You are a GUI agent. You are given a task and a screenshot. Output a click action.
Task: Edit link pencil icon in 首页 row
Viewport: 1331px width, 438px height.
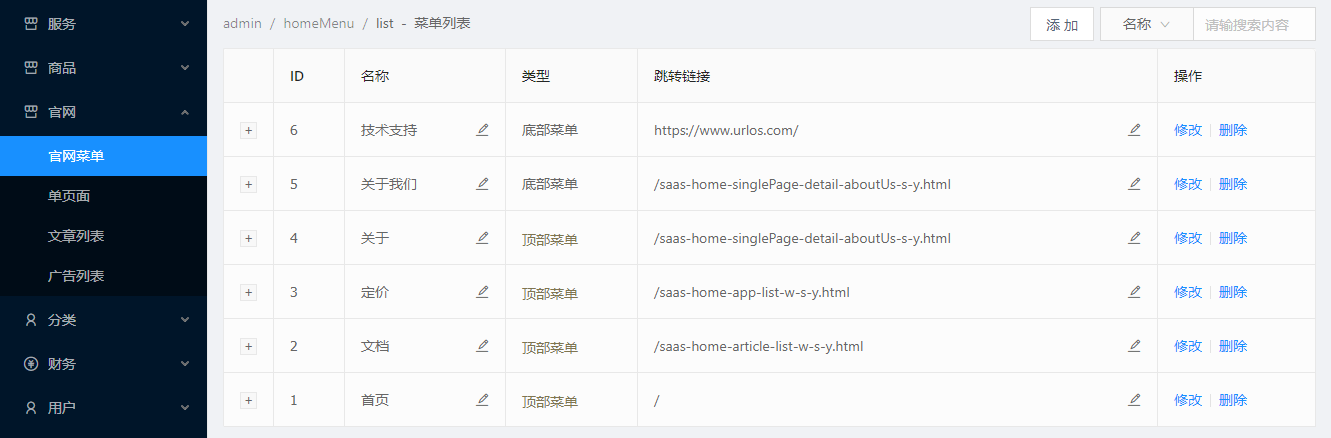1134,399
